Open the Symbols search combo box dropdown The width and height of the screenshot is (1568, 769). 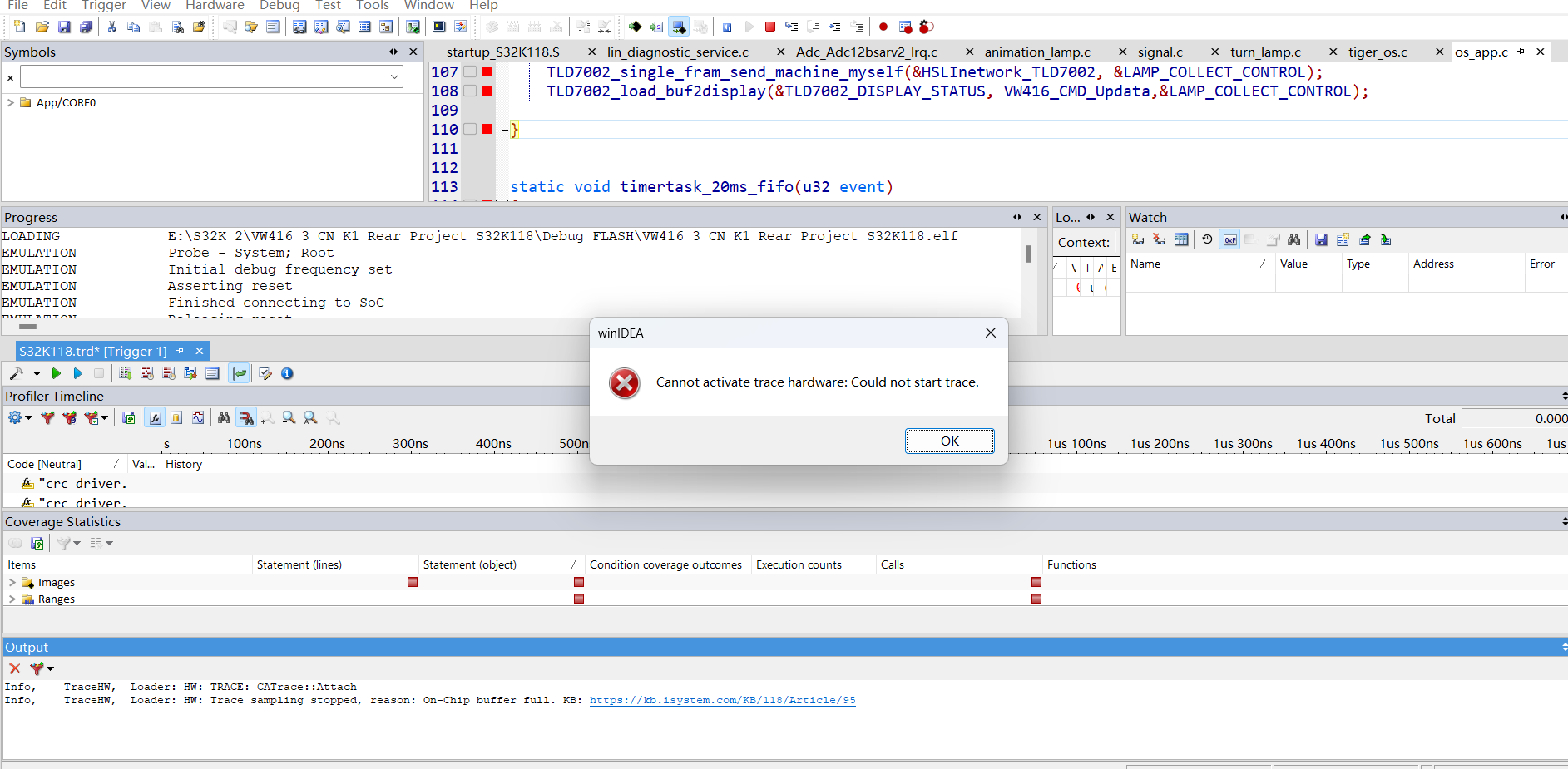[394, 76]
